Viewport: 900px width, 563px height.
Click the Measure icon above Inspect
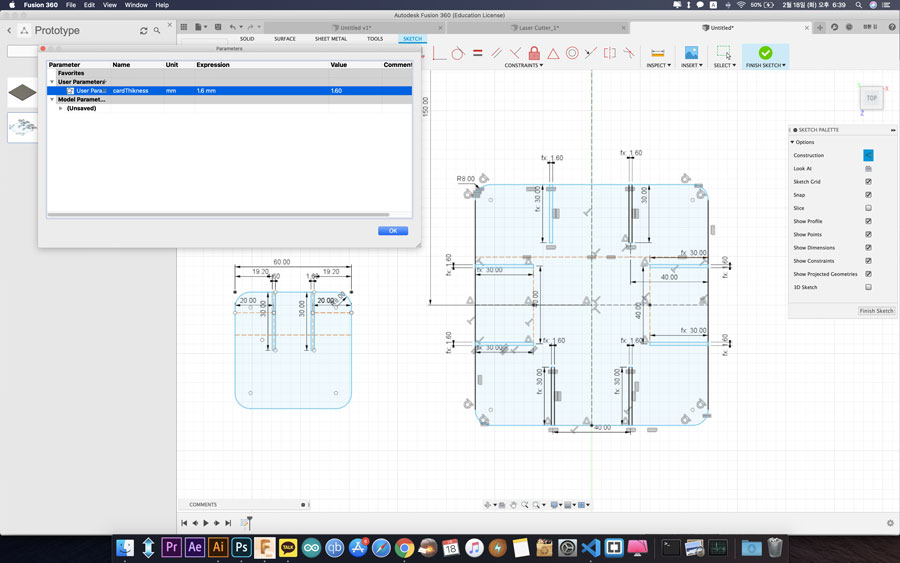tap(657, 52)
